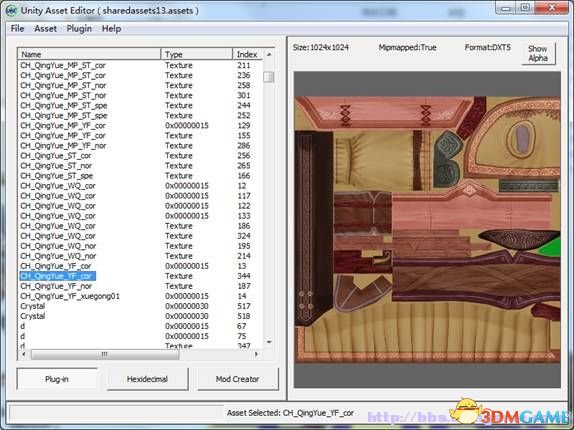Select the CH_QingYue_MP_YF_nor row
This screenshot has height=430, width=574.
coord(140,146)
